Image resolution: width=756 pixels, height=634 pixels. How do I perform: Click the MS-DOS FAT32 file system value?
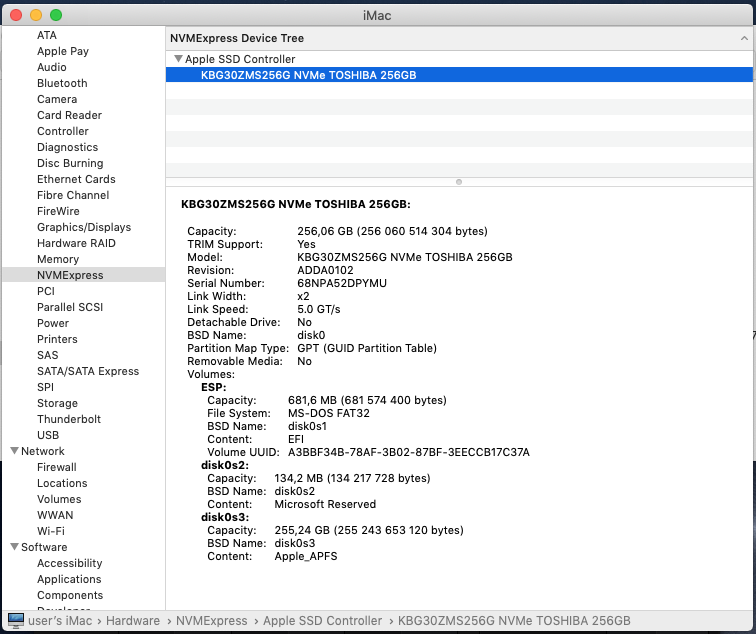tap(329, 413)
